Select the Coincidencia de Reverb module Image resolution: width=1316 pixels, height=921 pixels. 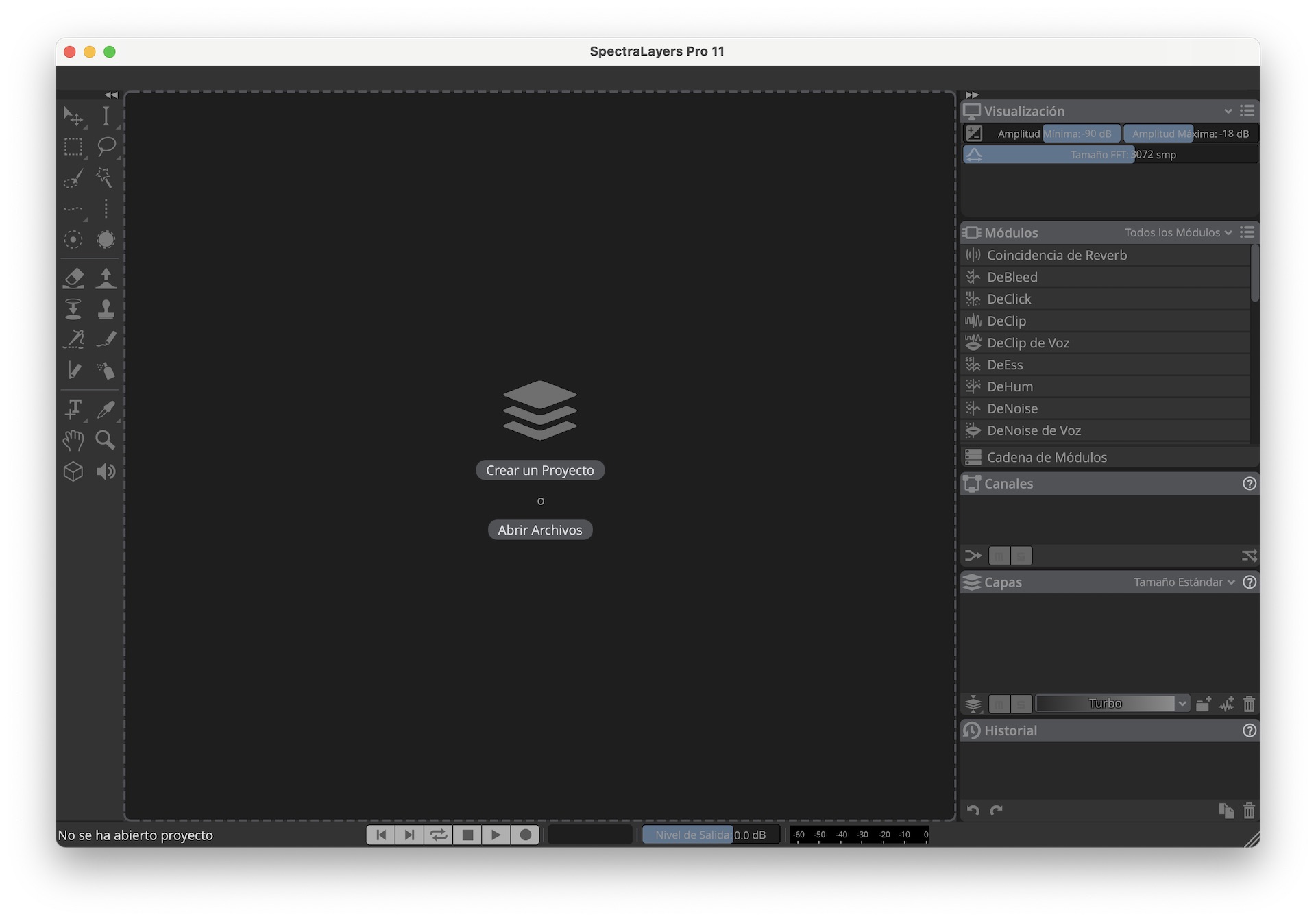(1056, 255)
